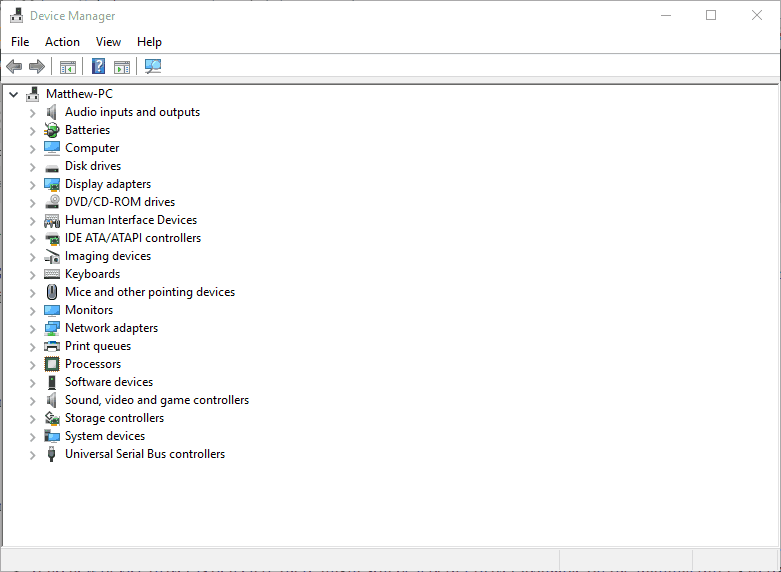The height and width of the screenshot is (572, 781).
Task: Click the Storage controllers icon
Action: coord(52,418)
